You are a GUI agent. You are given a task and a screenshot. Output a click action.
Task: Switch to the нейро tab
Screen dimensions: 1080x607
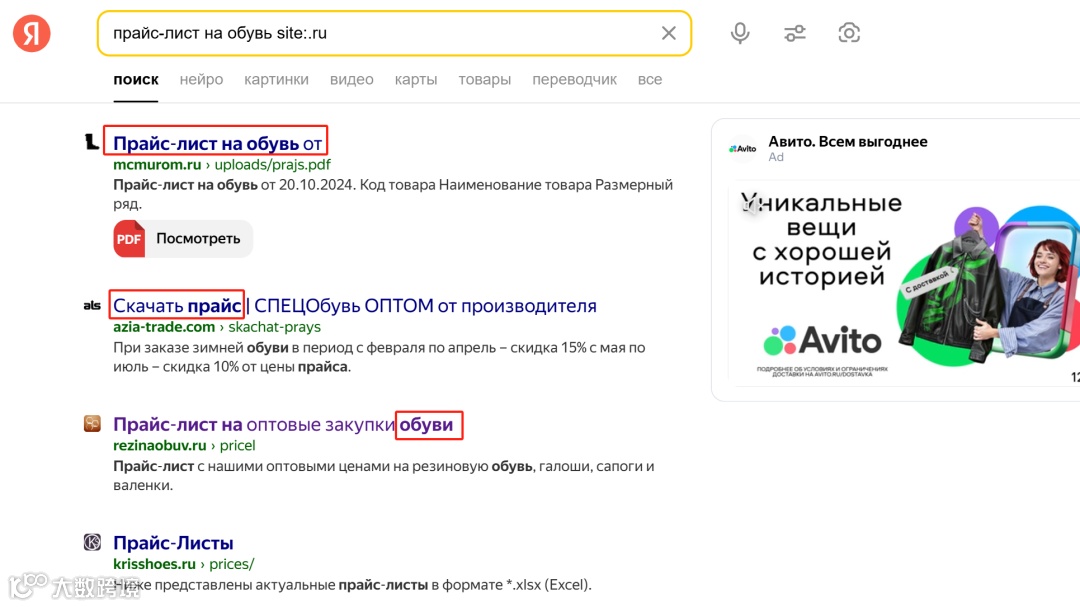point(201,80)
